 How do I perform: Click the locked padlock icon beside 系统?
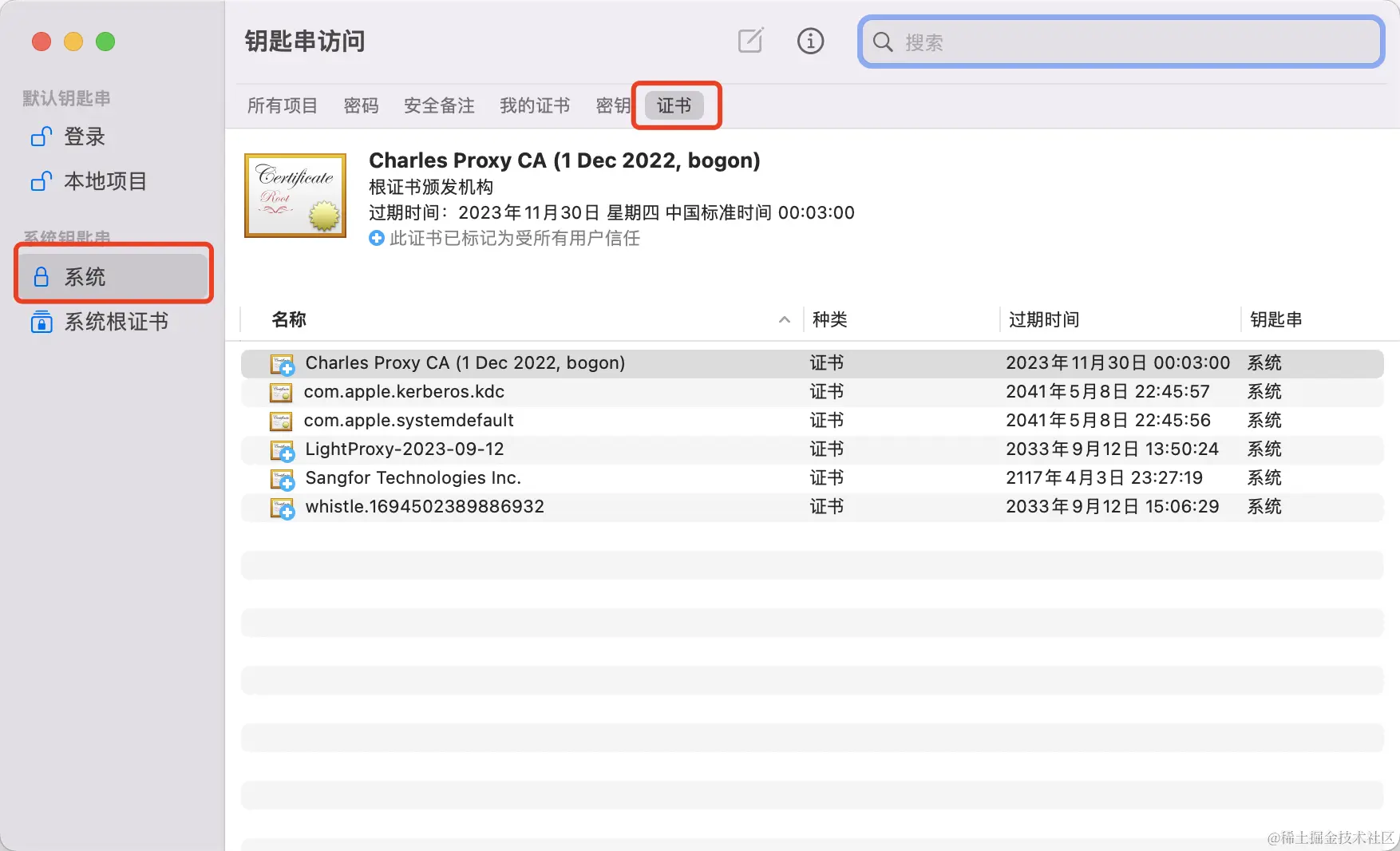tap(42, 277)
